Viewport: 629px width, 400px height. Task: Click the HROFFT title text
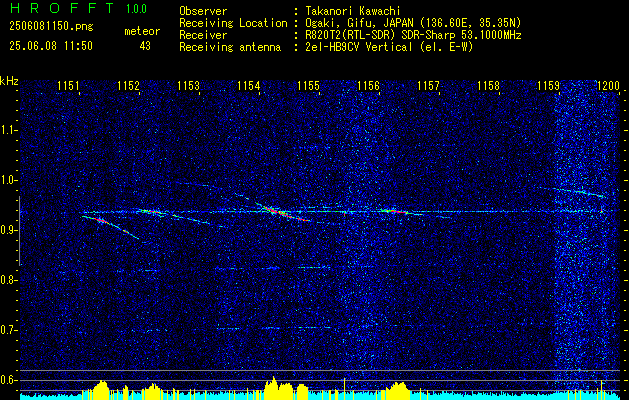coord(61,8)
